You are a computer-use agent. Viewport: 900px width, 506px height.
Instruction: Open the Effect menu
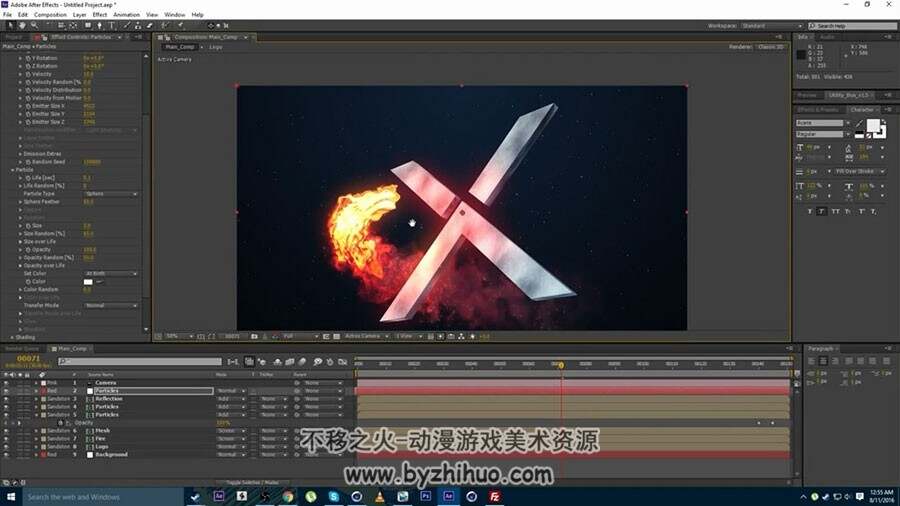[x=100, y=14]
